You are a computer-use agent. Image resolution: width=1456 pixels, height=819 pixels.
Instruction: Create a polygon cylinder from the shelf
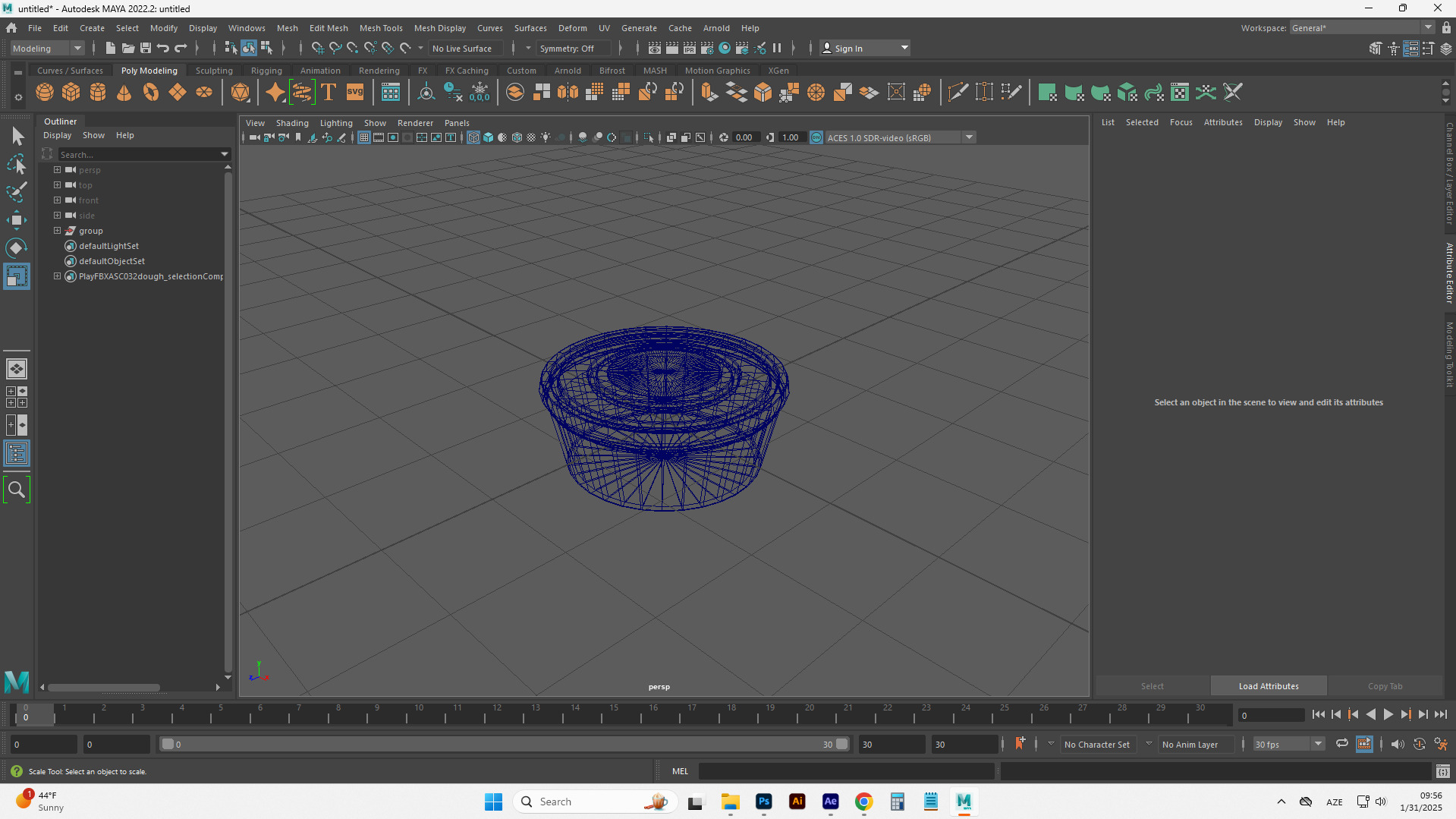coord(98,93)
